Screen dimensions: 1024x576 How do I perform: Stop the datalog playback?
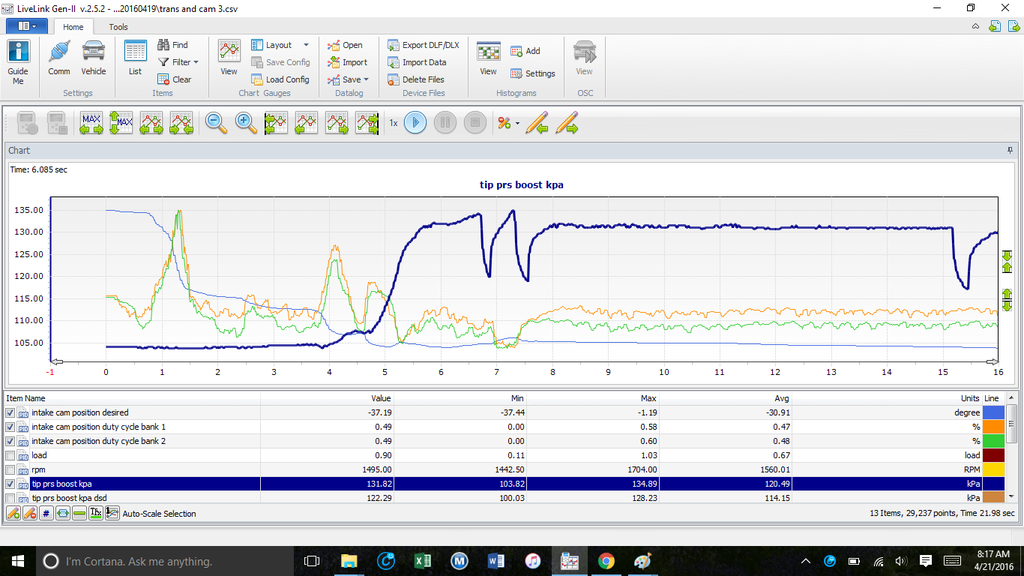[475, 123]
